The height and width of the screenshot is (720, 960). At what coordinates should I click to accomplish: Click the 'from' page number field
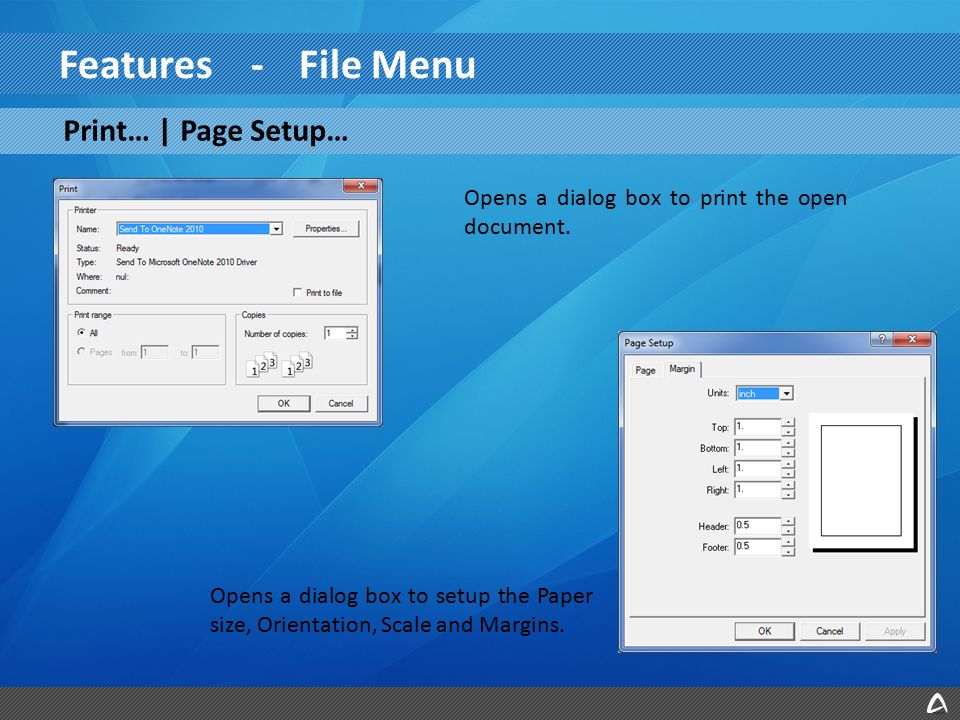pyautogui.click(x=154, y=353)
